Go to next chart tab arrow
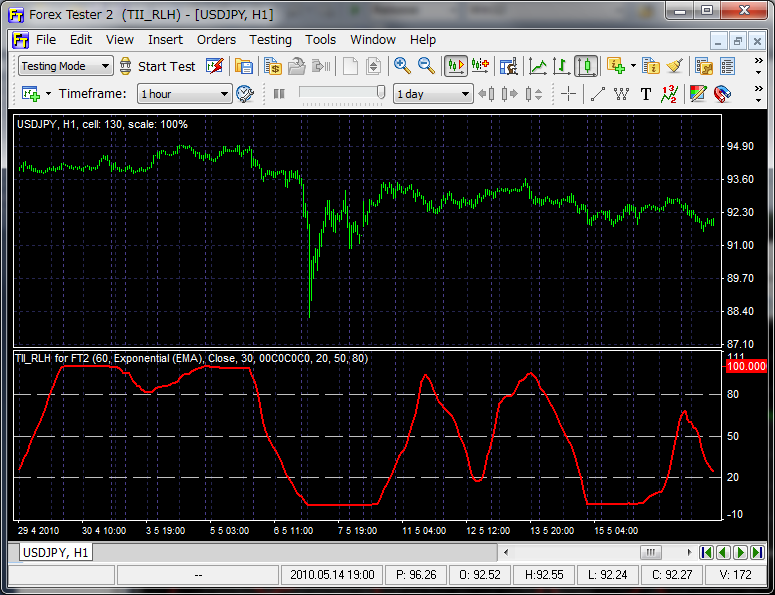 point(740,552)
